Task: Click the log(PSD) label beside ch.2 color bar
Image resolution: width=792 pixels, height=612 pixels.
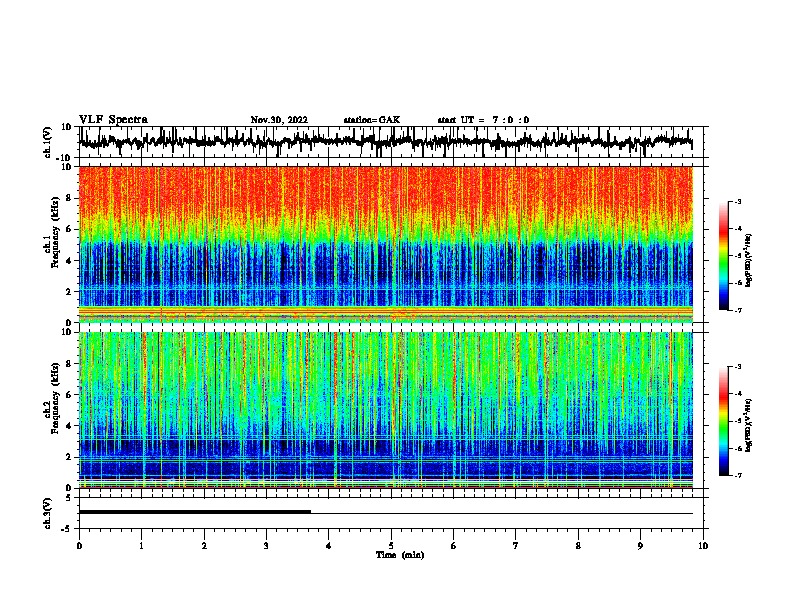Action: [749, 426]
